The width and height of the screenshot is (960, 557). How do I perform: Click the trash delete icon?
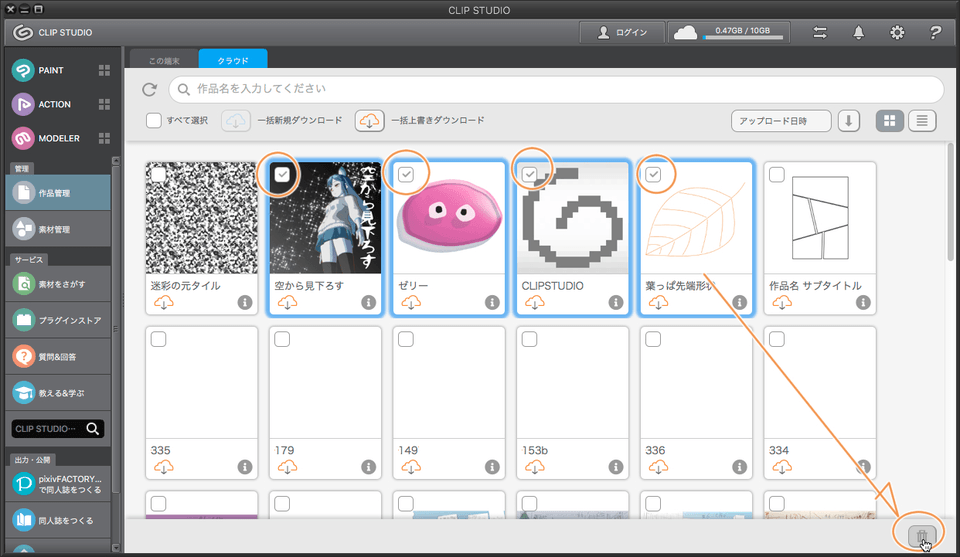click(x=923, y=536)
